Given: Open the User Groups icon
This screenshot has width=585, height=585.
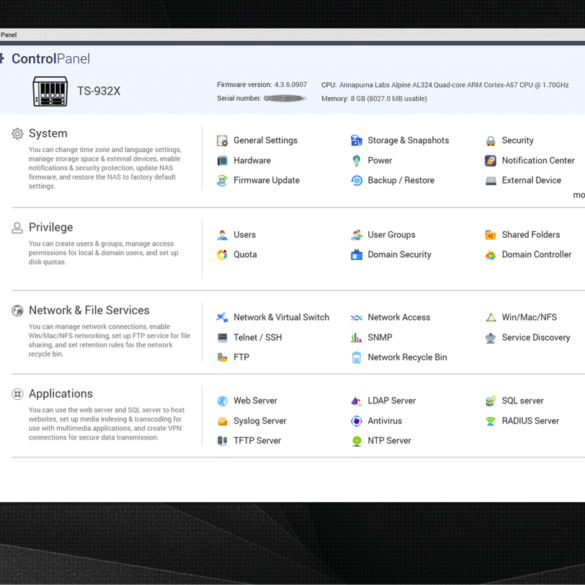Looking at the screenshot, I should tap(357, 235).
